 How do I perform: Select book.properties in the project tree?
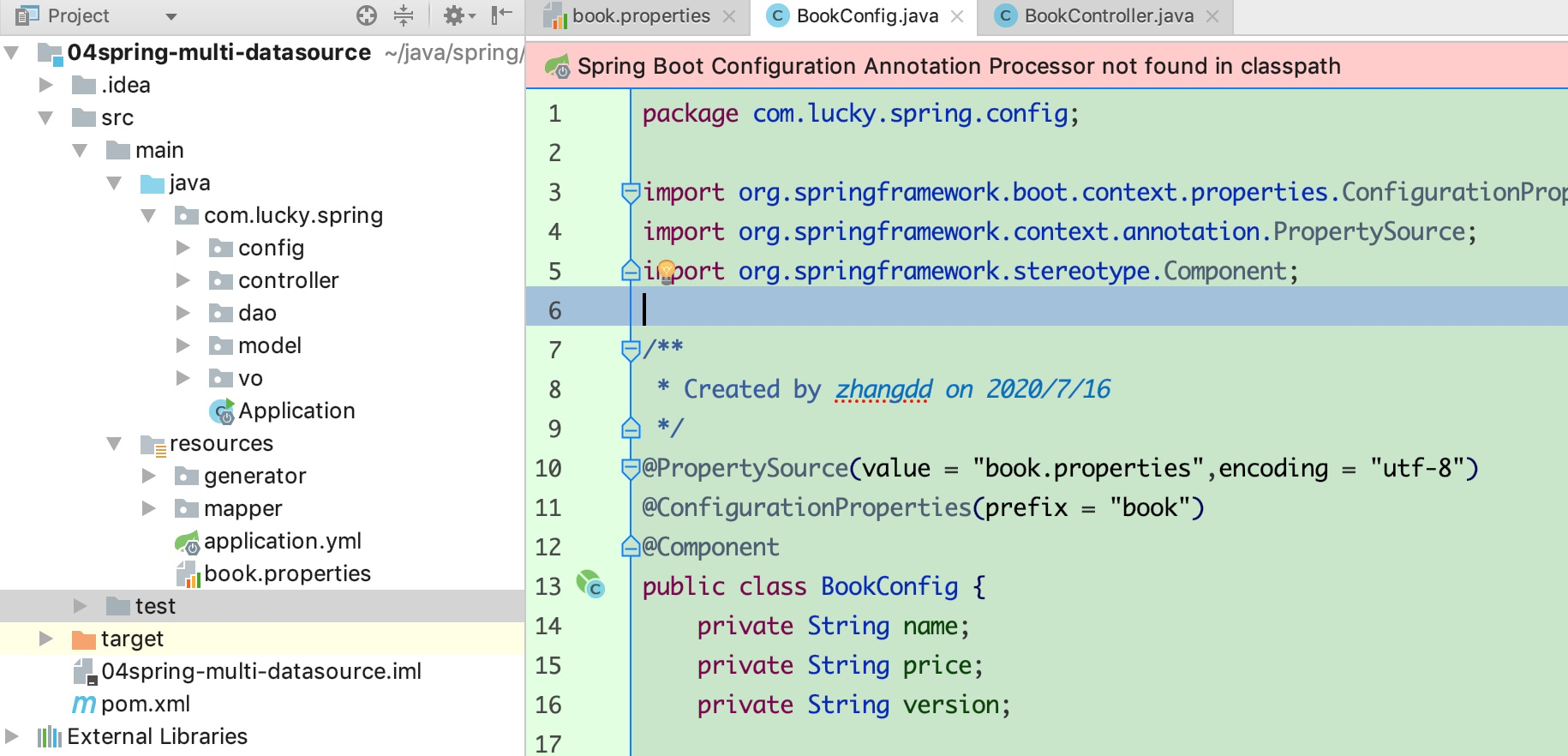287,573
